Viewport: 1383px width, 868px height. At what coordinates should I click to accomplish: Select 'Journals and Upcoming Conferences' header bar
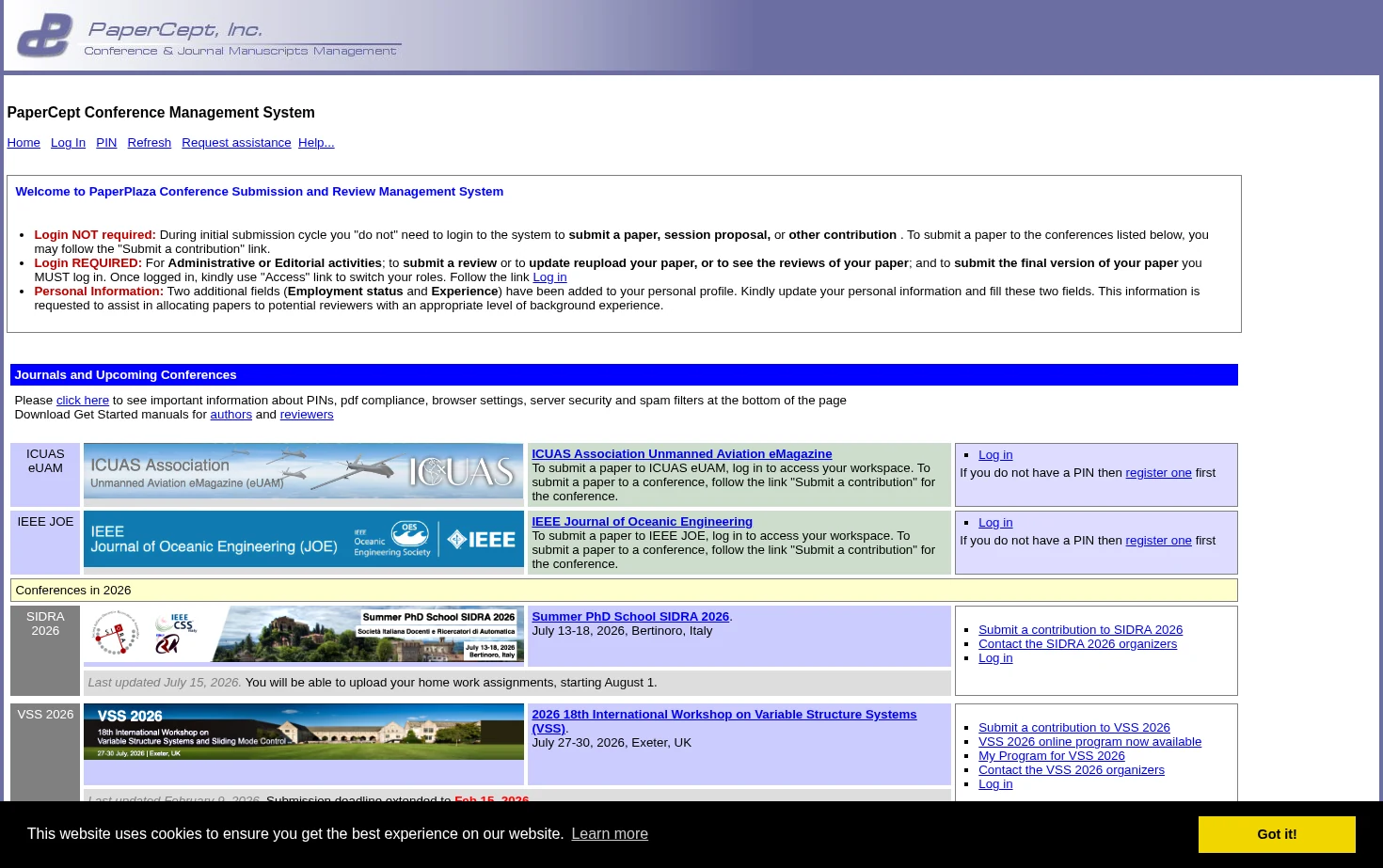(x=624, y=375)
